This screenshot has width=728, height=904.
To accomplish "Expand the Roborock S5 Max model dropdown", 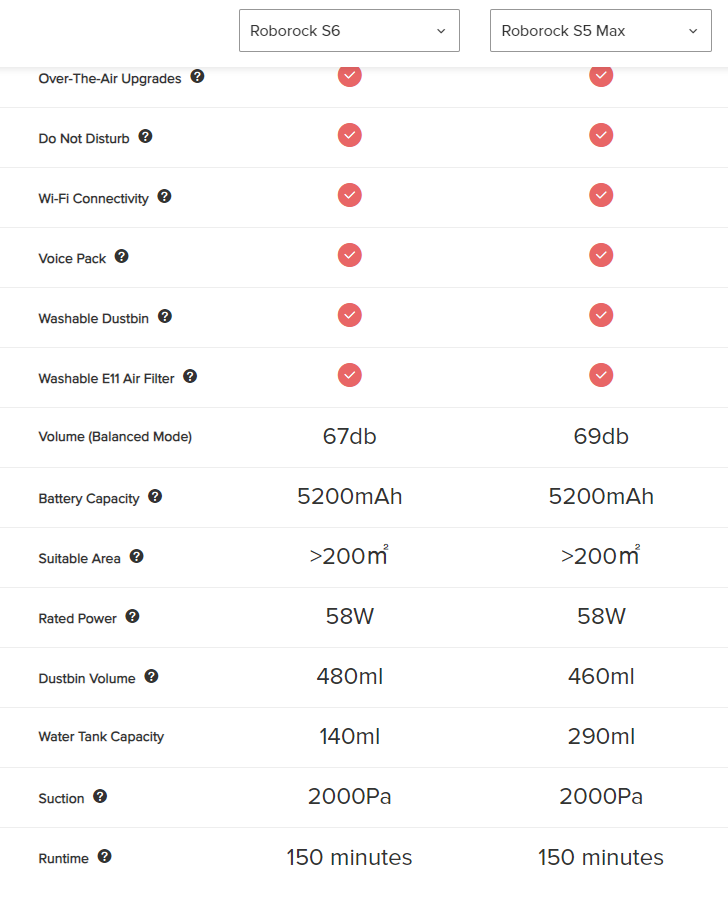I will click(601, 31).
